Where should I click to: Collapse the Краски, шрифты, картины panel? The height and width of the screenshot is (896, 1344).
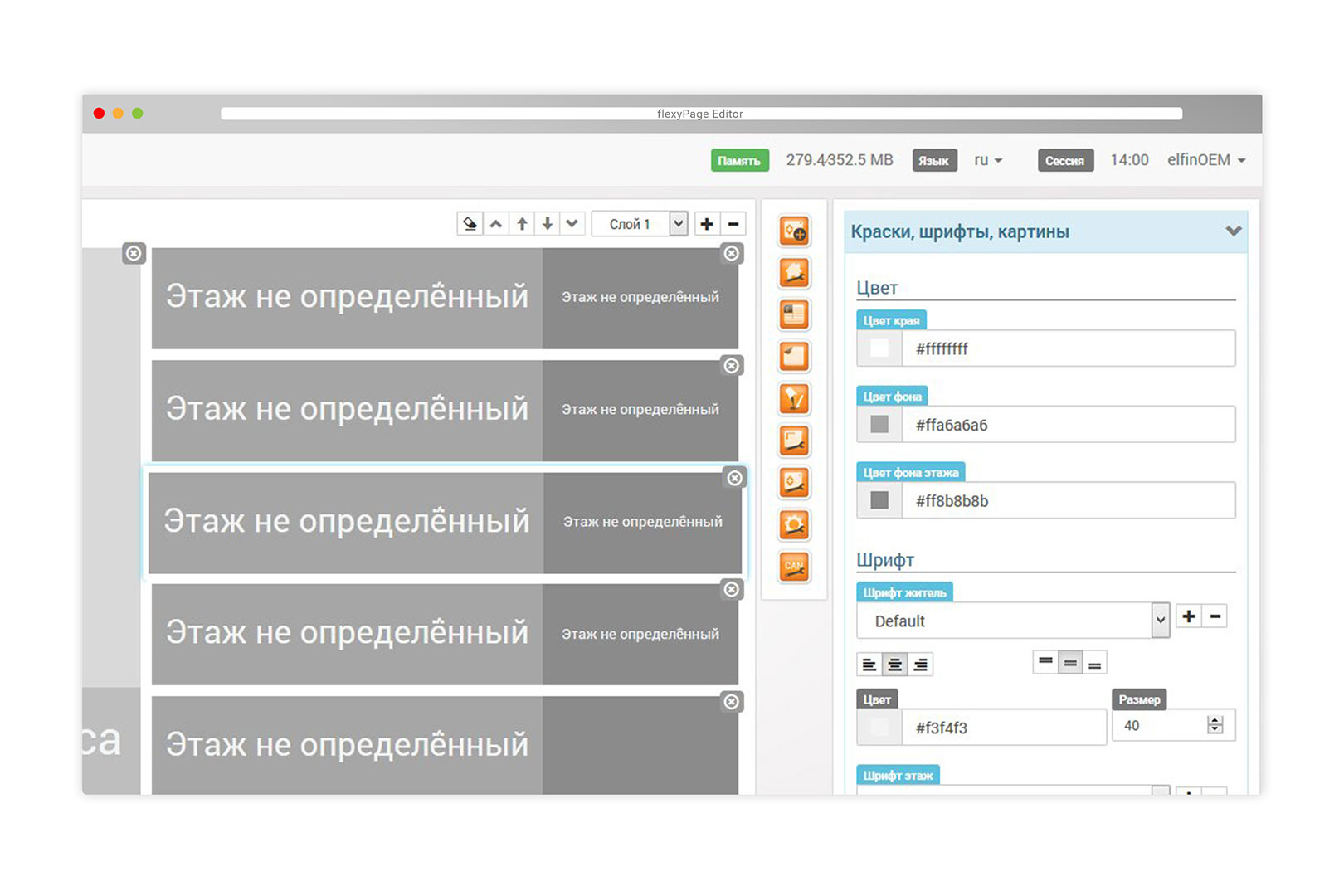[x=1234, y=231]
